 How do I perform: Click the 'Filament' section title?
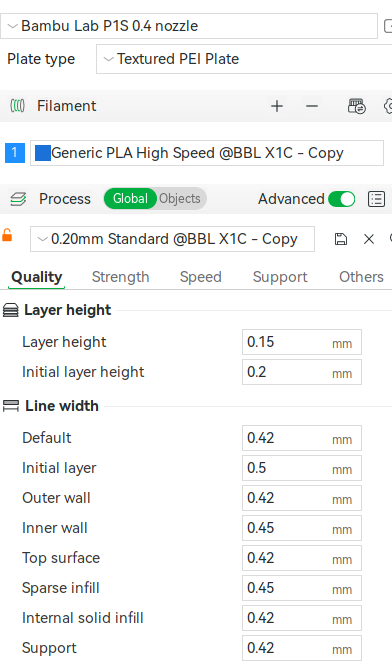pyautogui.click(x=67, y=106)
